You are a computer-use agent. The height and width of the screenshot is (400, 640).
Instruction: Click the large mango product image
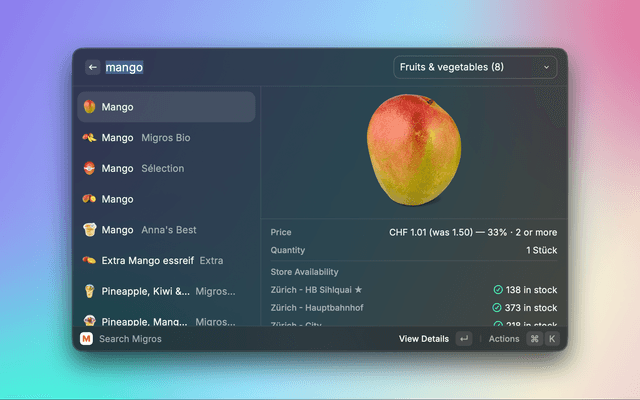click(x=414, y=148)
